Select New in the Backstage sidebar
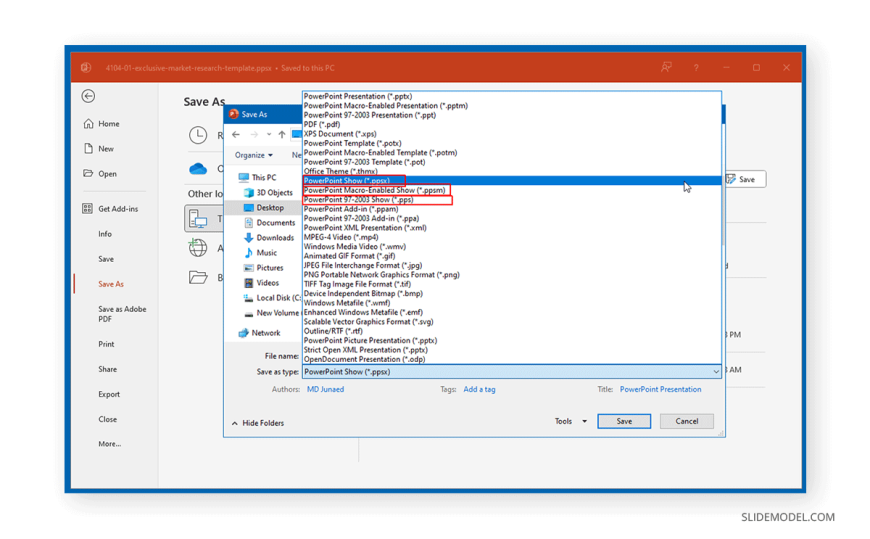This screenshot has height=539, width=870. tap(99, 149)
